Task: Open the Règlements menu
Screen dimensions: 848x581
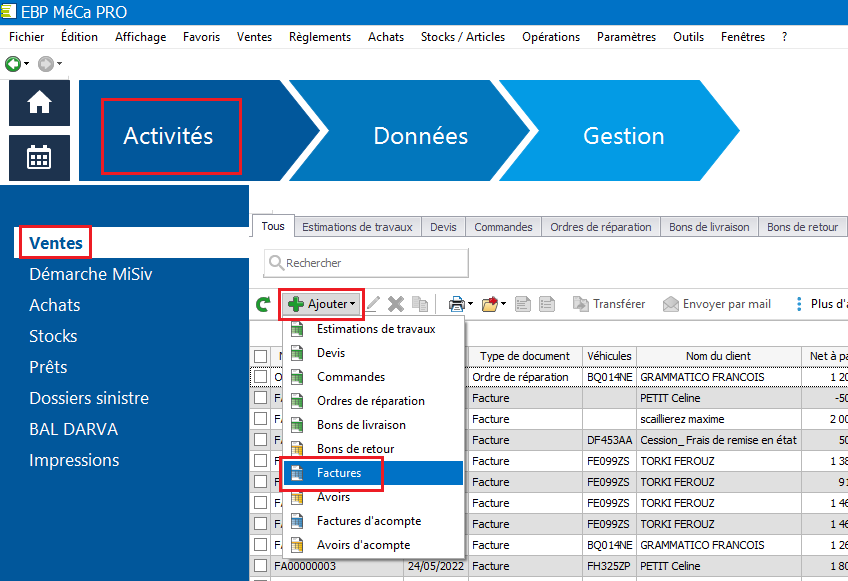Action: [x=320, y=37]
